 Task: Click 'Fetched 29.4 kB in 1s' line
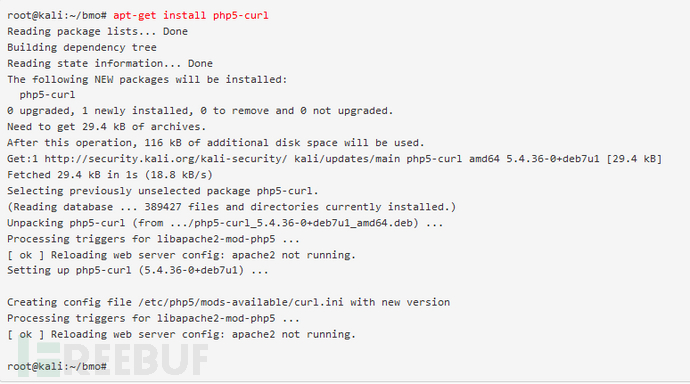click(110, 175)
